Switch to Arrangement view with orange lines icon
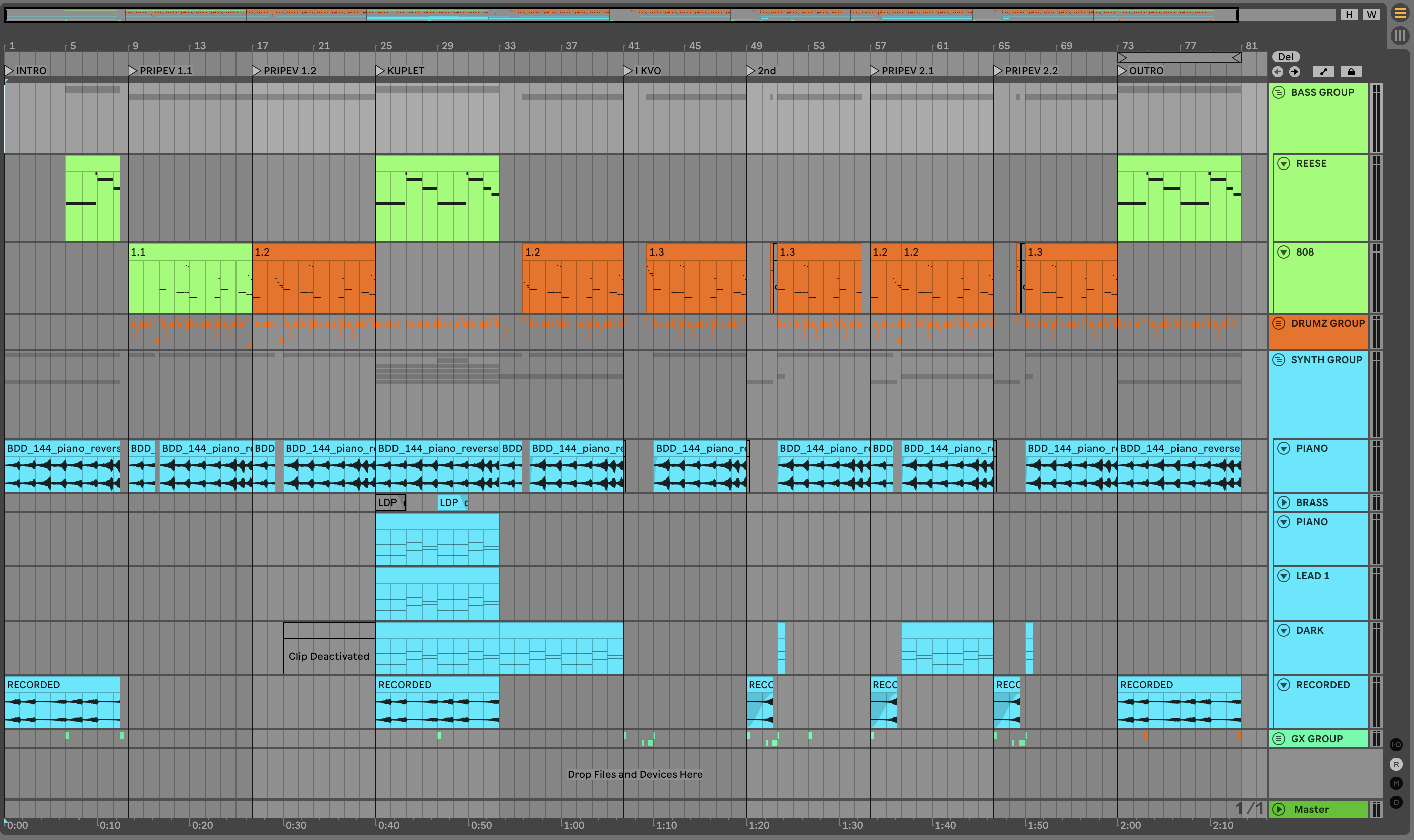Image resolution: width=1414 pixels, height=840 pixels. [1400, 13]
